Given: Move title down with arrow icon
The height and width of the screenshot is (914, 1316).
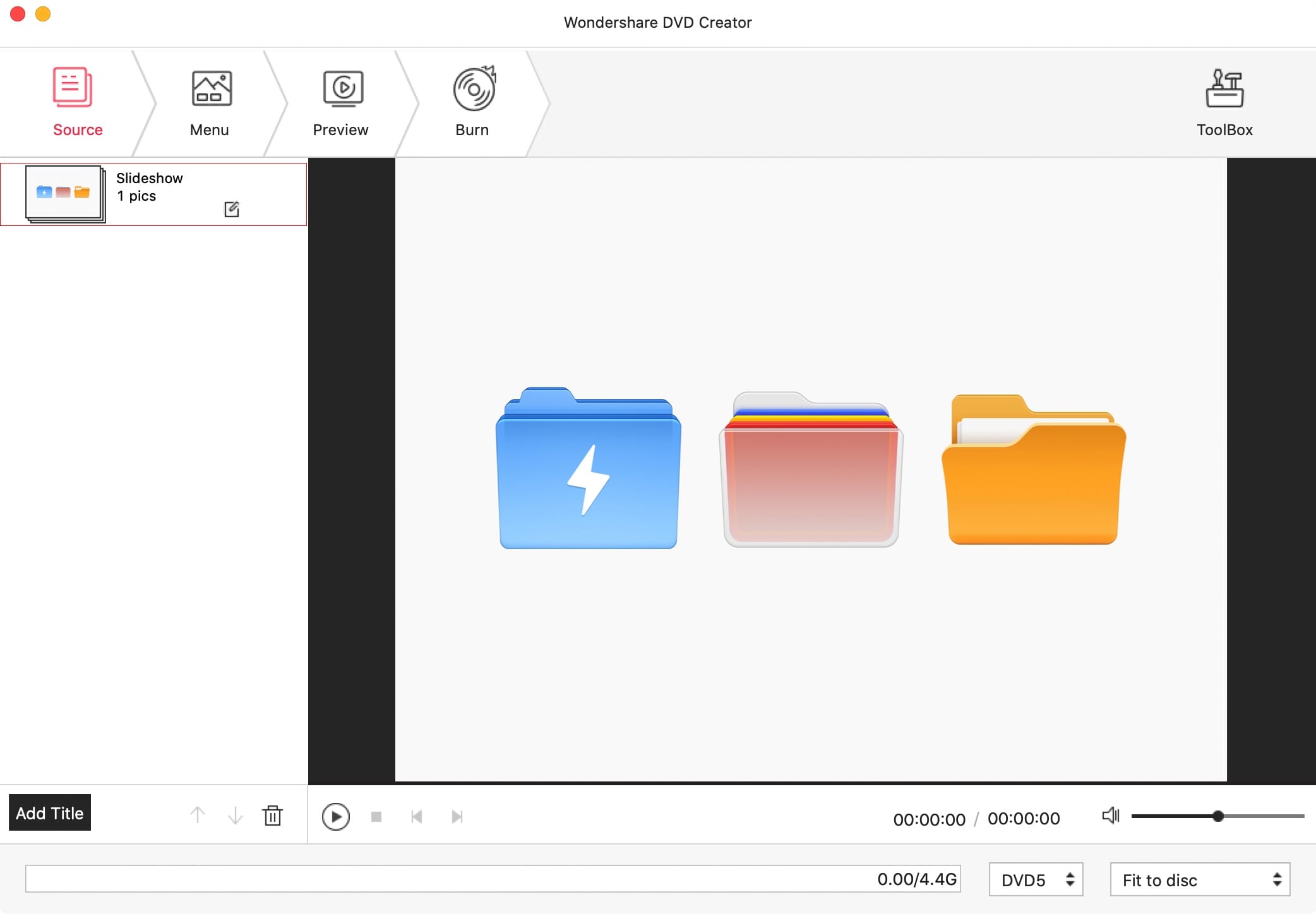Looking at the screenshot, I should (x=235, y=816).
